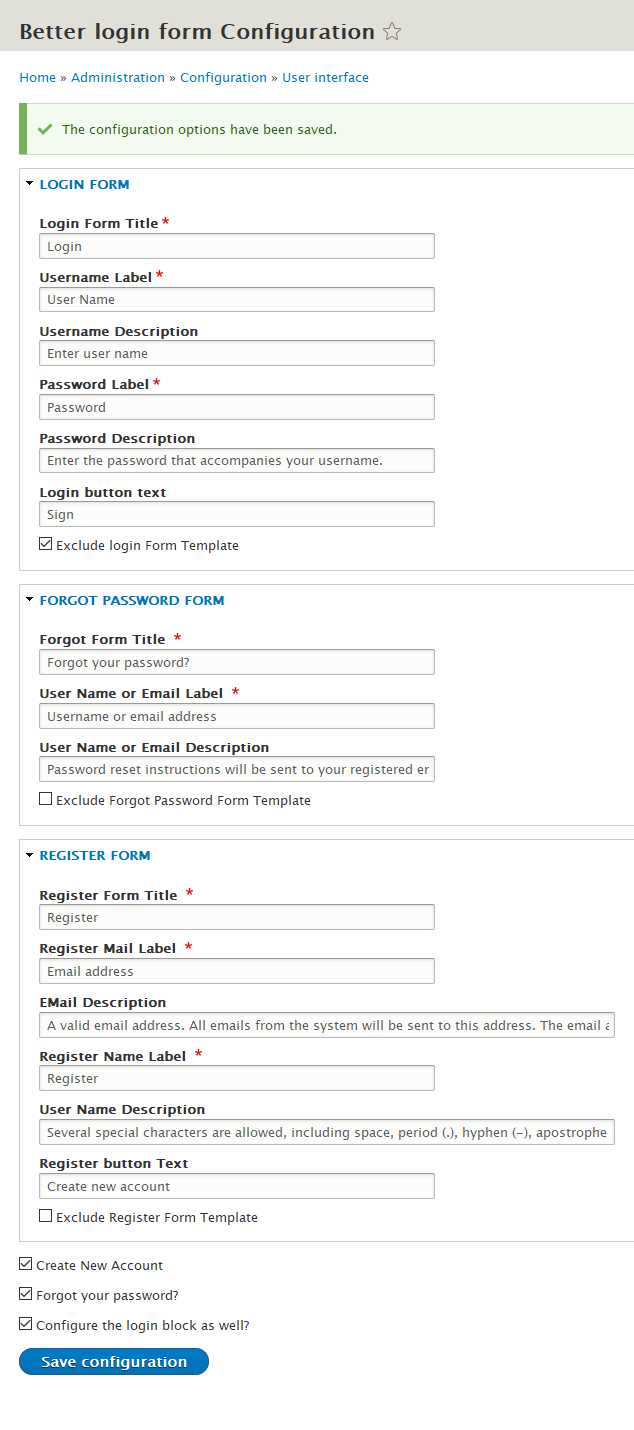
Task: Check Exclude Register Form Template box
Action: [46, 1217]
